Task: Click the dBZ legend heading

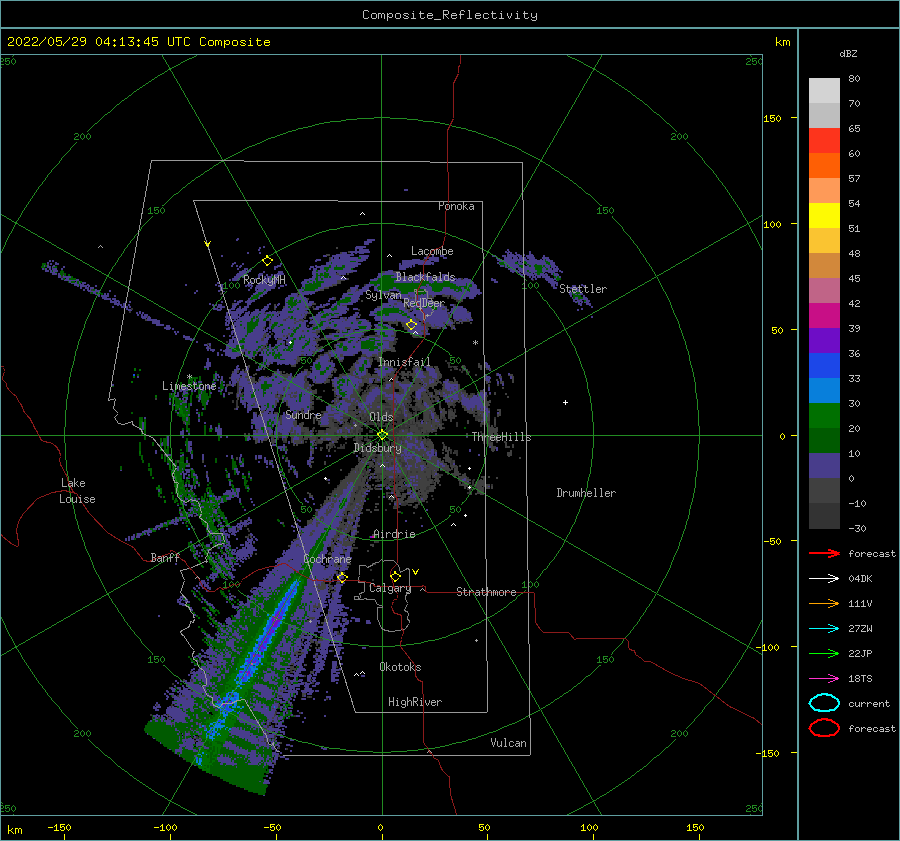Action: pyautogui.click(x=848, y=53)
